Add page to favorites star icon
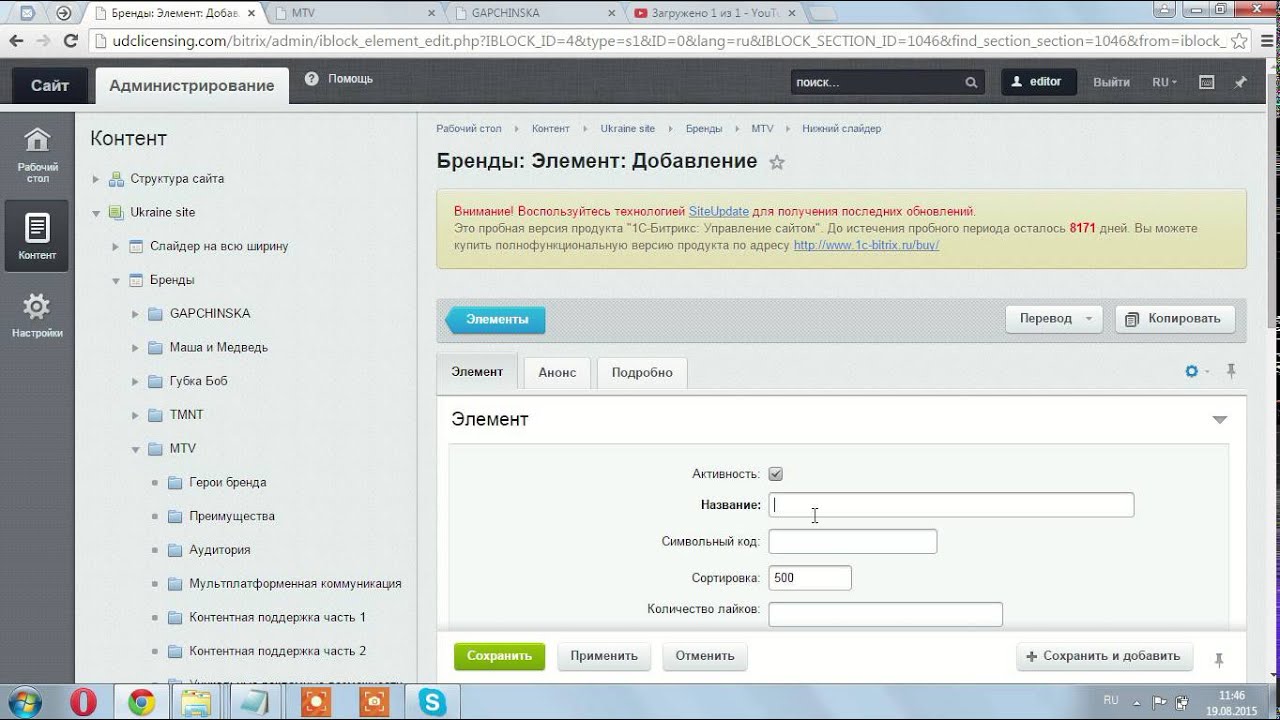Image resolution: width=1280 pixels, height=720 pixels. [x=777, y=162]
